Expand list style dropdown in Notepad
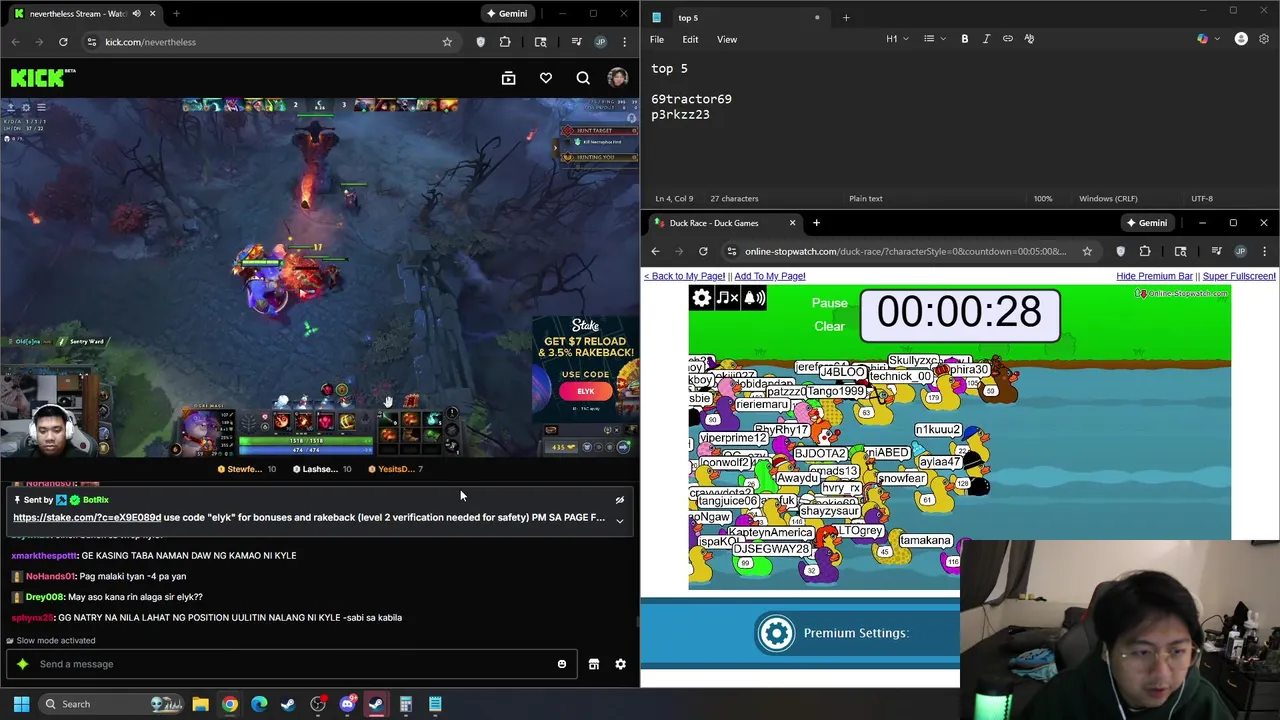This screenshot has height=720, width=1280. 933,39
